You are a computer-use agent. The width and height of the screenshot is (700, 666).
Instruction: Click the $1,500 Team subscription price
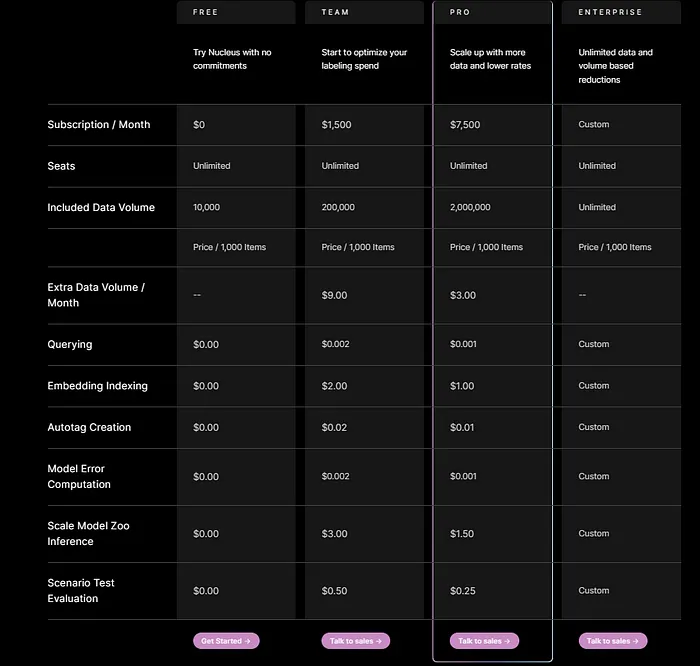pos(337,125)
